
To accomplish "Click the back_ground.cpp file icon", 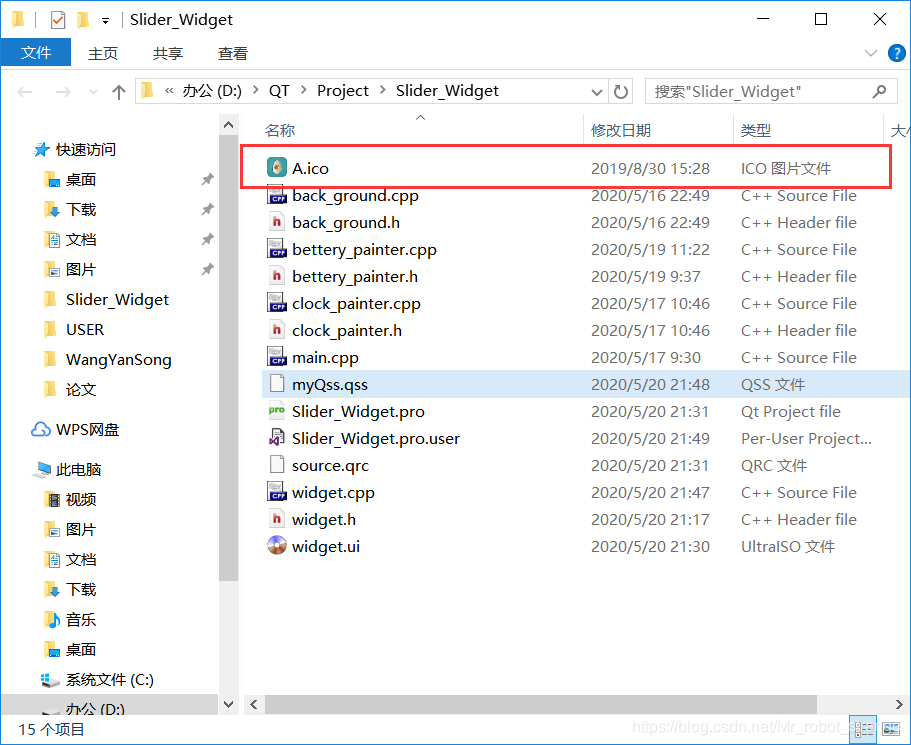I will (277, 195).
